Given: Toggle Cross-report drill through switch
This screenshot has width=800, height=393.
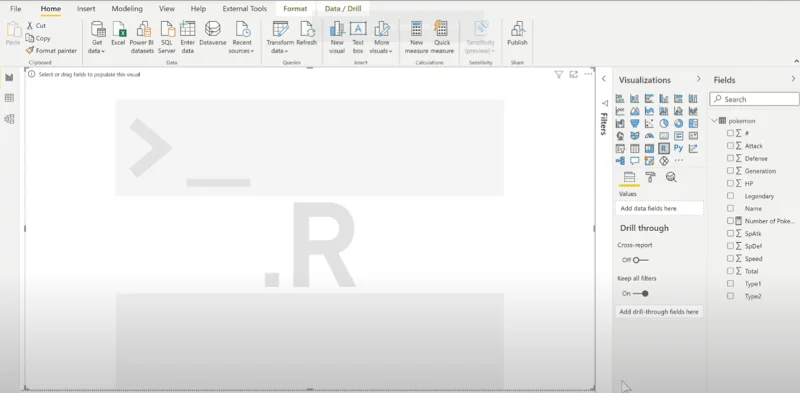Looking at the screenshot, I should pyautogui.click(x=641, y=260).
